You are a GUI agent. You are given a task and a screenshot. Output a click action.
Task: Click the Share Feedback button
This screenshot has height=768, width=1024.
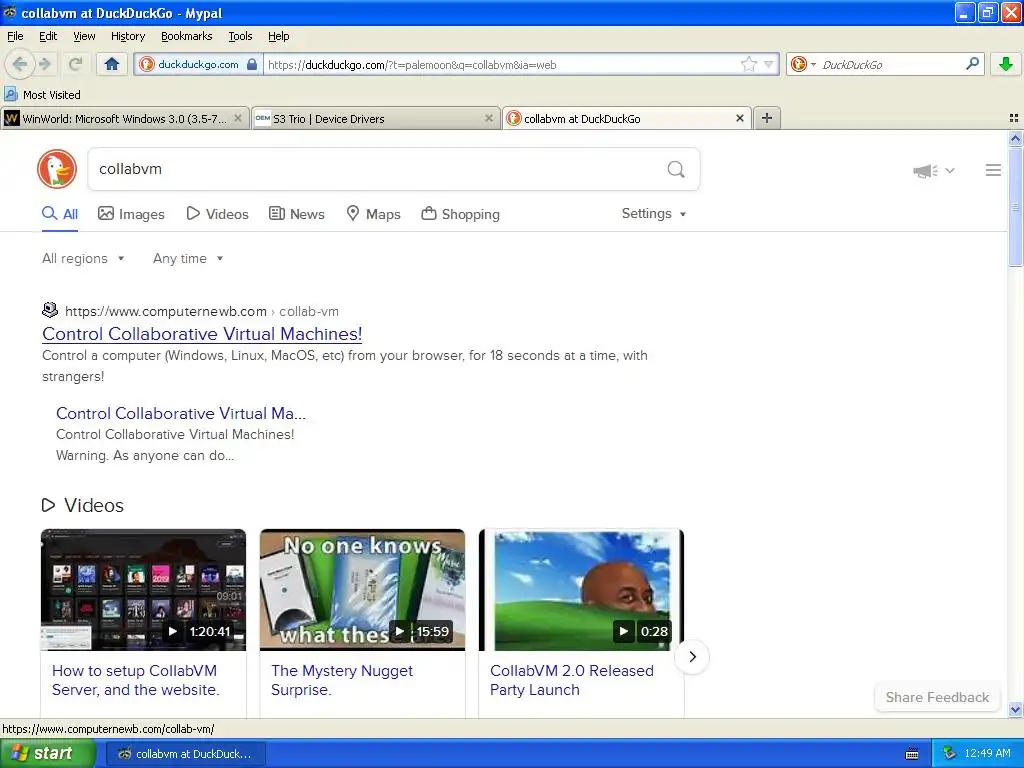pyautogui.click(x=937, y=697)
